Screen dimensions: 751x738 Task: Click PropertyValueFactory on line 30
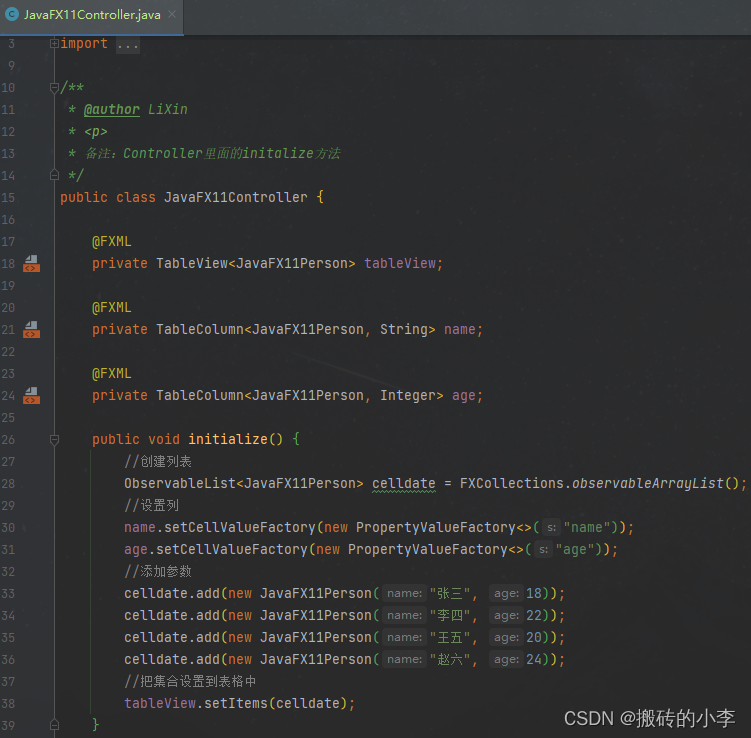[x=435, y=528]
